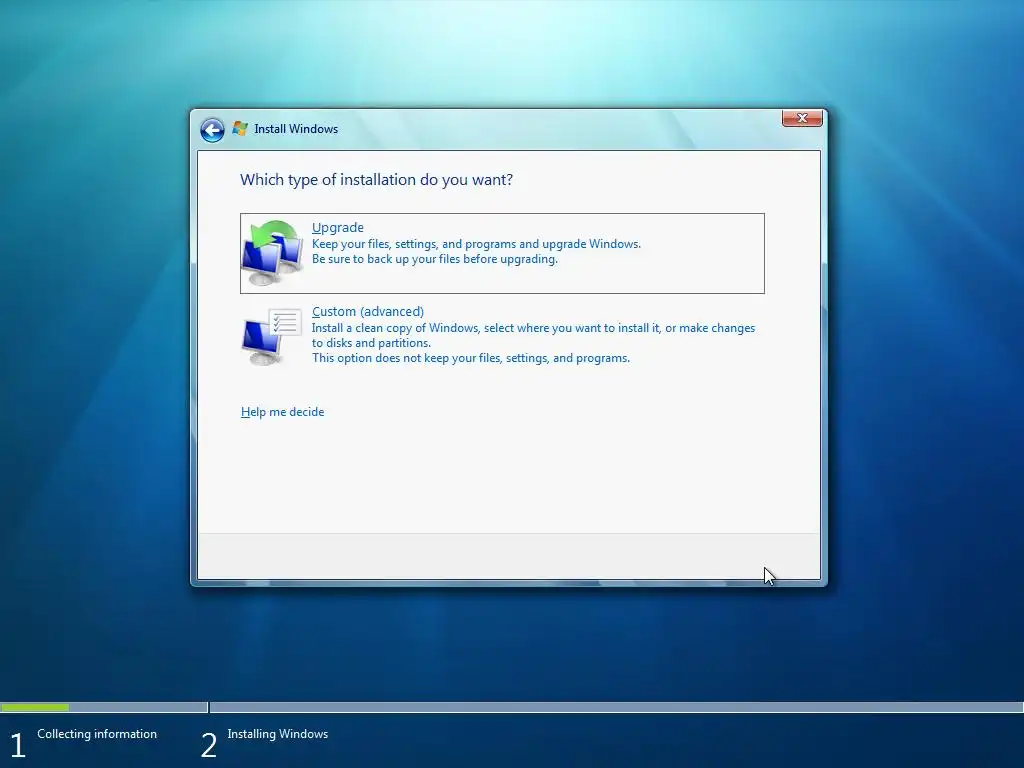Image resolution: width=1024 pixels, height=768 pixels.
Task: Click the green Collecting information progress bar
Action: coord(35,707)
